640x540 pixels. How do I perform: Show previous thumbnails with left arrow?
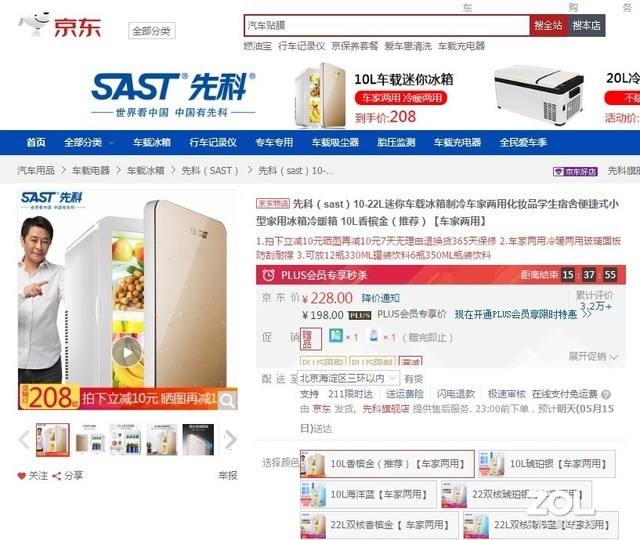(x=24, y=440)
